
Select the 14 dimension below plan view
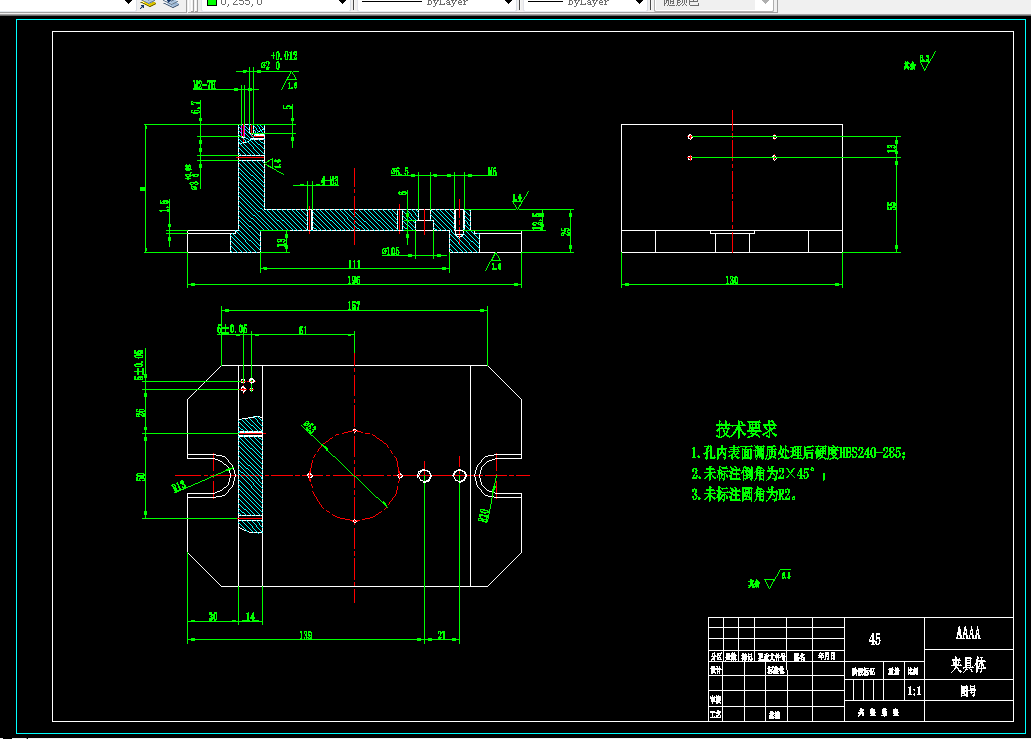pos(251,617)
